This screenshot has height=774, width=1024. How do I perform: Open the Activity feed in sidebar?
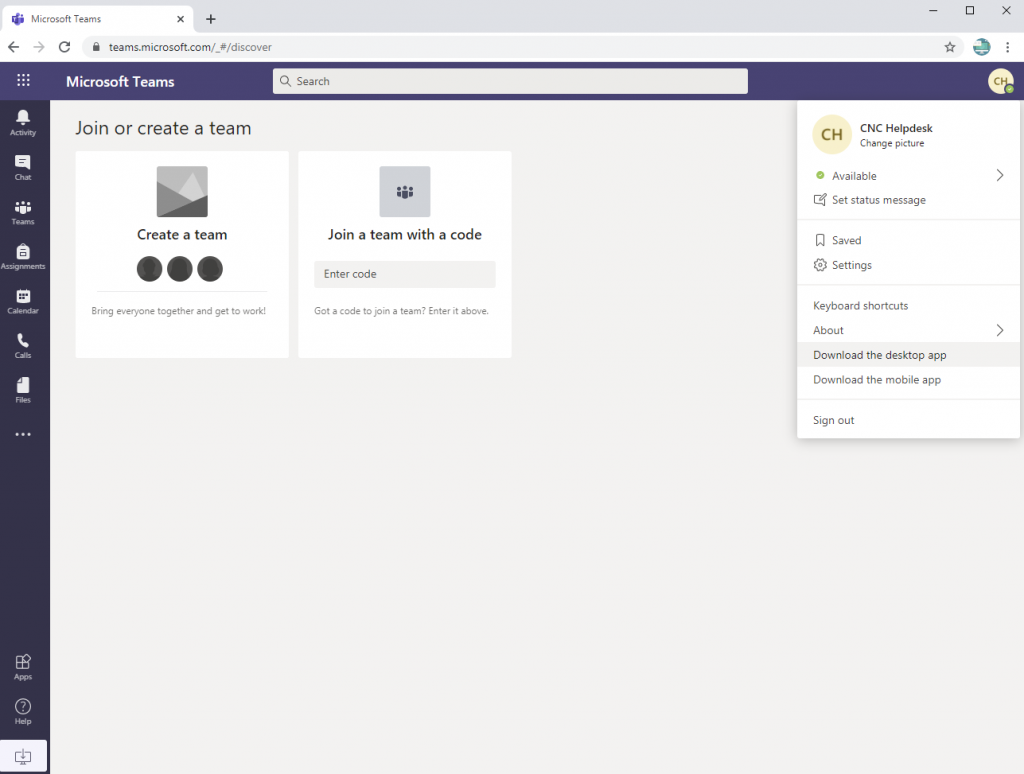pyautogui.click(x=23, y=123)
